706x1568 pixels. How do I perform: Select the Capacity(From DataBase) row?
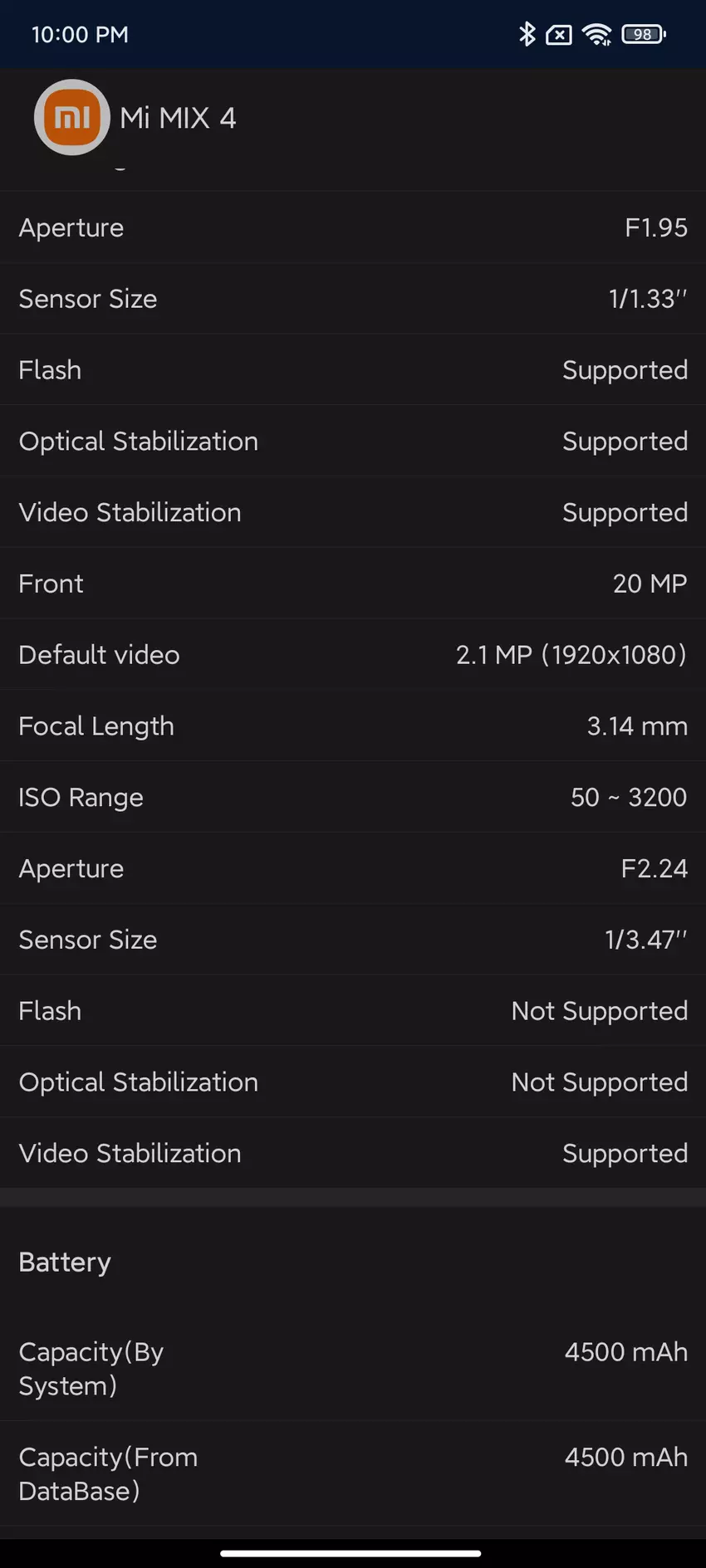pos(353,1473)
